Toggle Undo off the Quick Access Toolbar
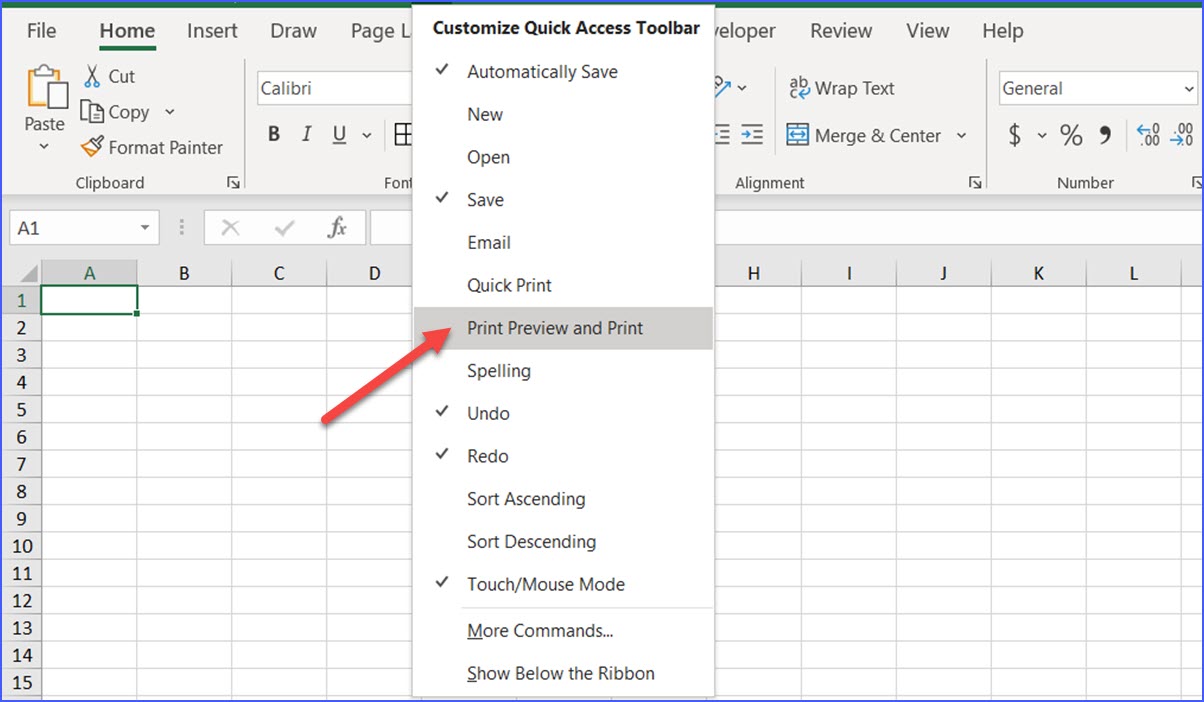This screenshot has height=702, width=1204. coord(487,413)
